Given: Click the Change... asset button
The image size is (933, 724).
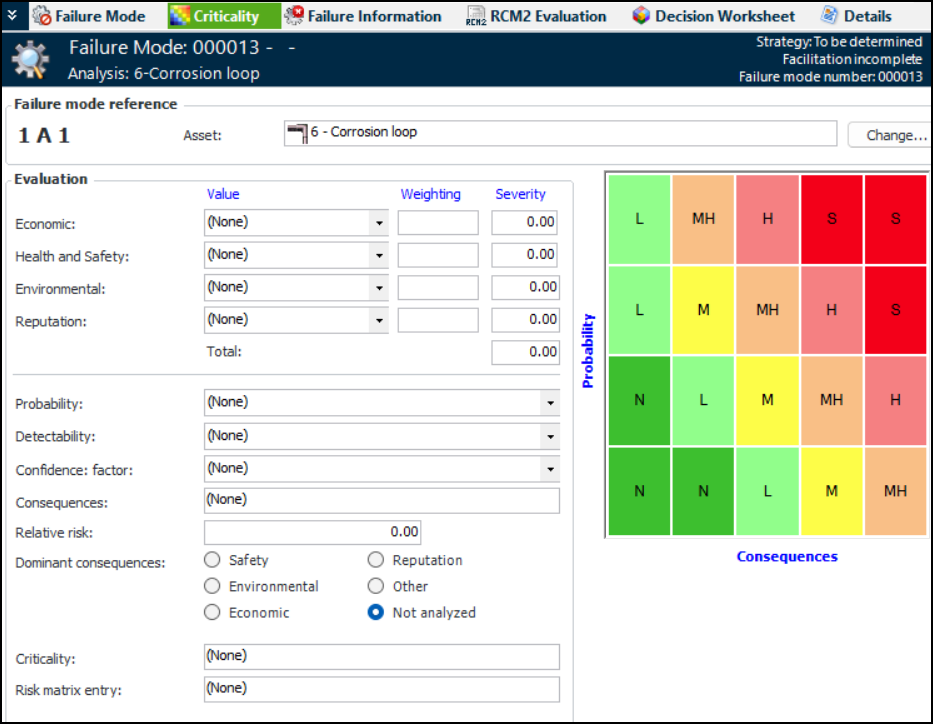Looking at the screenshot, I should 888,135.
